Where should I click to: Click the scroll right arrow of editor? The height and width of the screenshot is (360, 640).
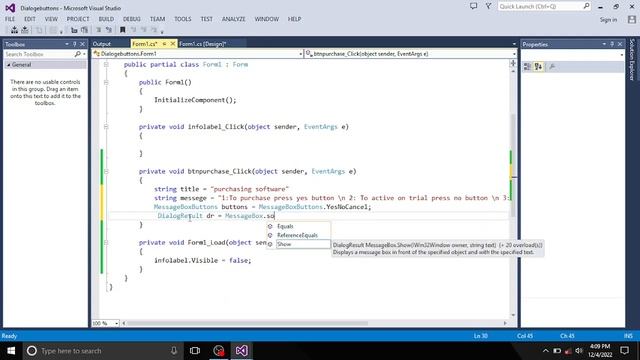[505, 323]
